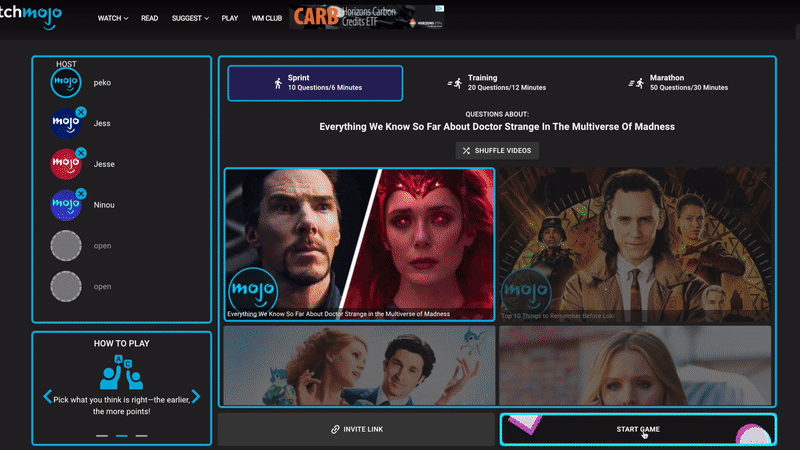This screenshot has height=450, width=800.
Task: Click the Shuffle Videos button
Action: [498, 150]
